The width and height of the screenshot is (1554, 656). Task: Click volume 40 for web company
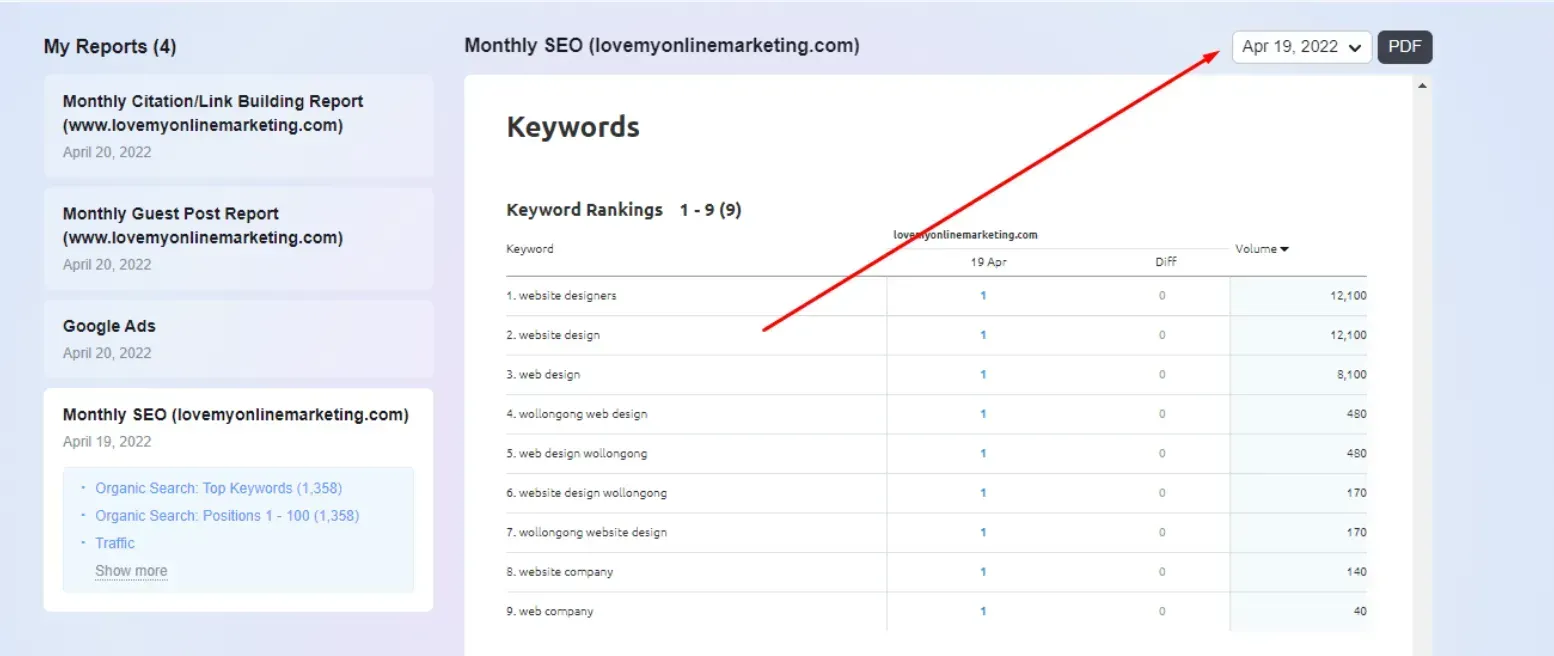click(x=1359, y=611)
